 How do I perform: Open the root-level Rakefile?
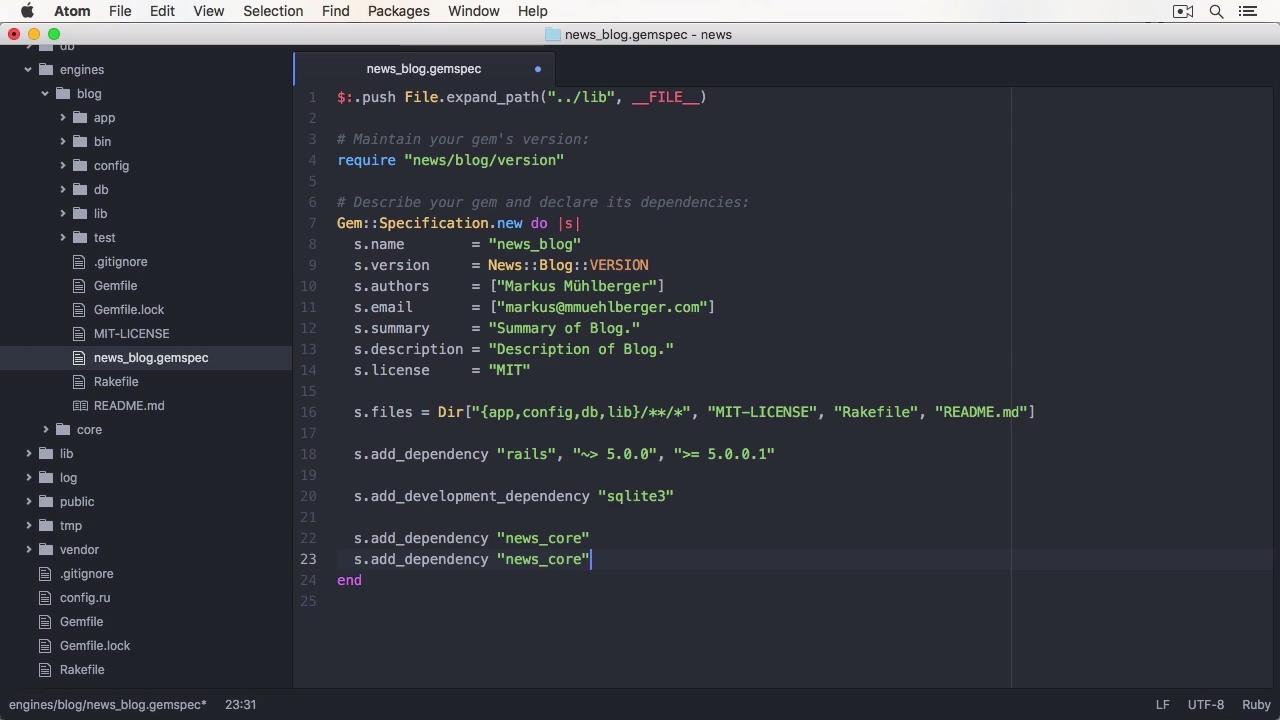pos(82,669)
